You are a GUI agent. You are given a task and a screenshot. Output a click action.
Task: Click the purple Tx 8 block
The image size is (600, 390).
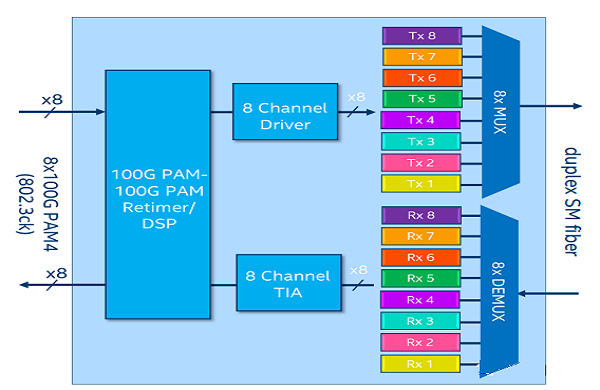pyautogui.click(x=422, y=36)
